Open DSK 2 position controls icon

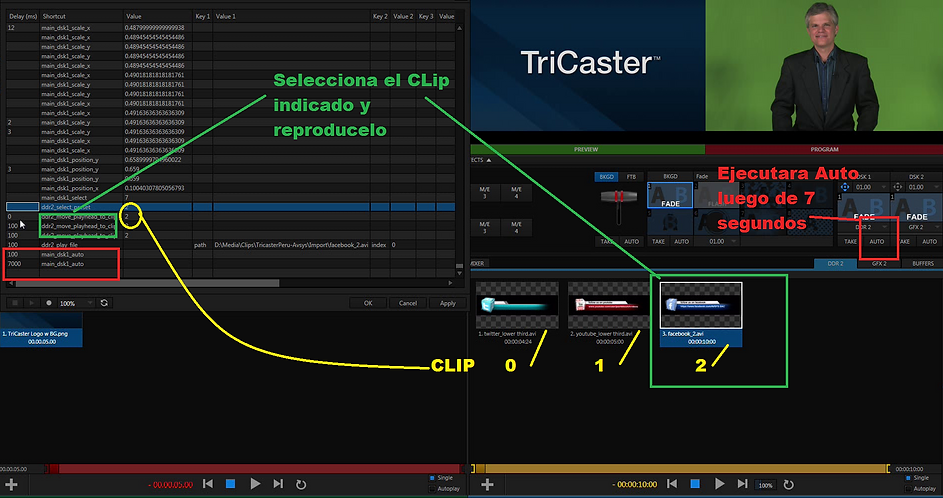coord(897,187)
